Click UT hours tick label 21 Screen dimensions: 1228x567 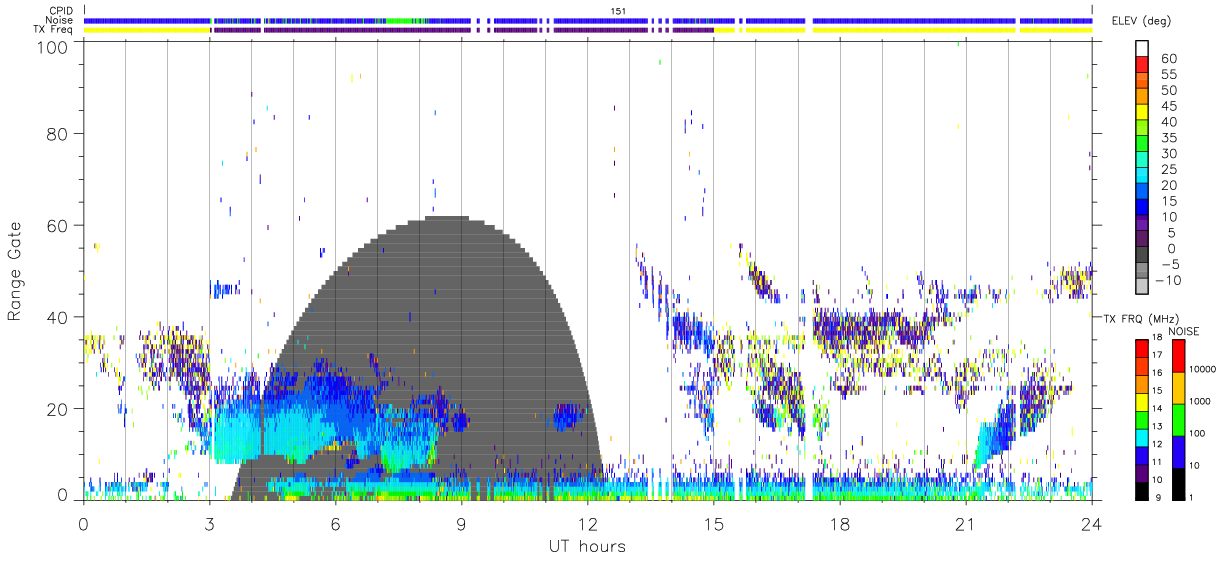click(965, 524)
